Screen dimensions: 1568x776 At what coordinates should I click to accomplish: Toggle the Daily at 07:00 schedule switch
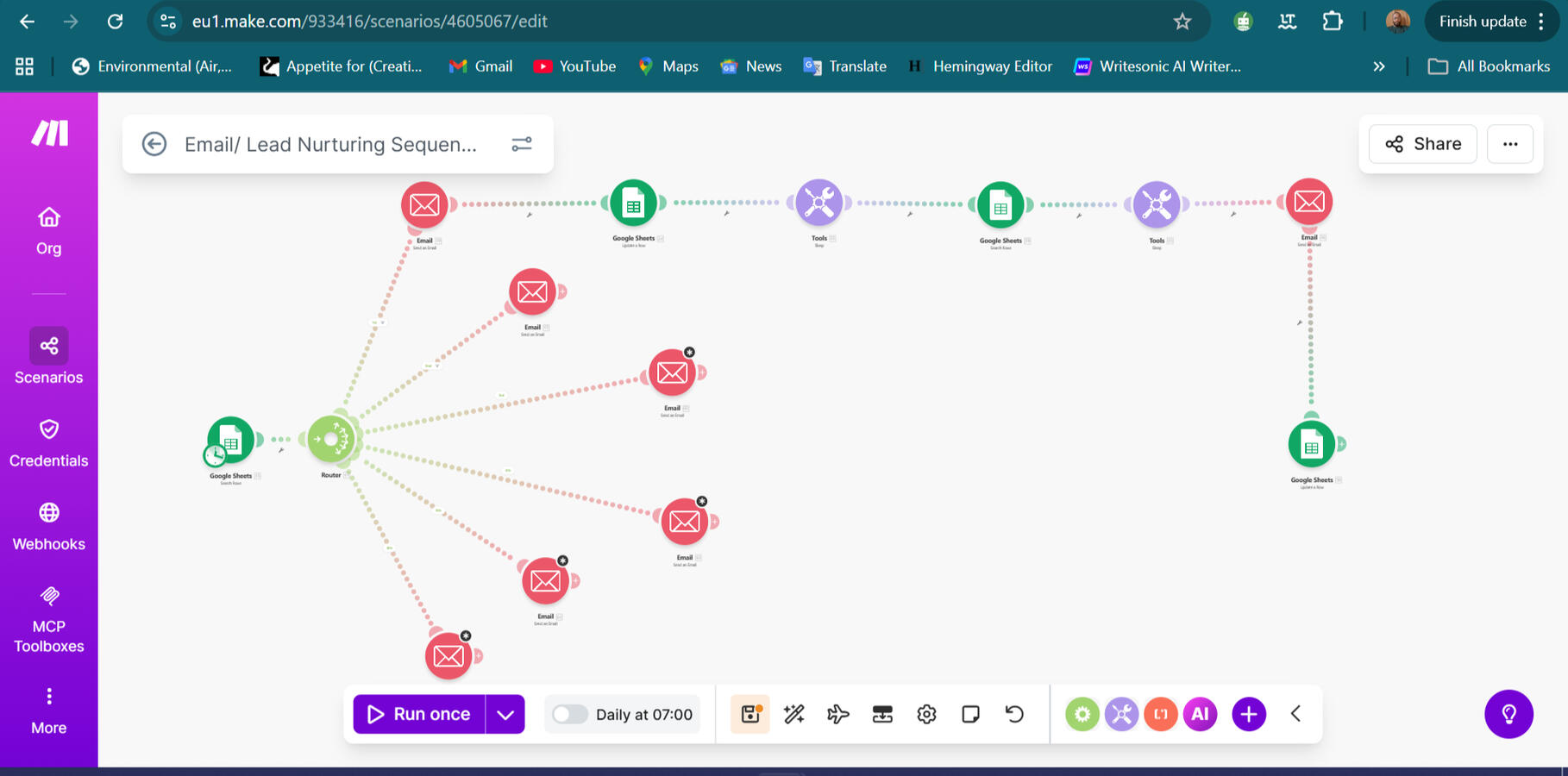pyautogui.click(x=570, y=714)
